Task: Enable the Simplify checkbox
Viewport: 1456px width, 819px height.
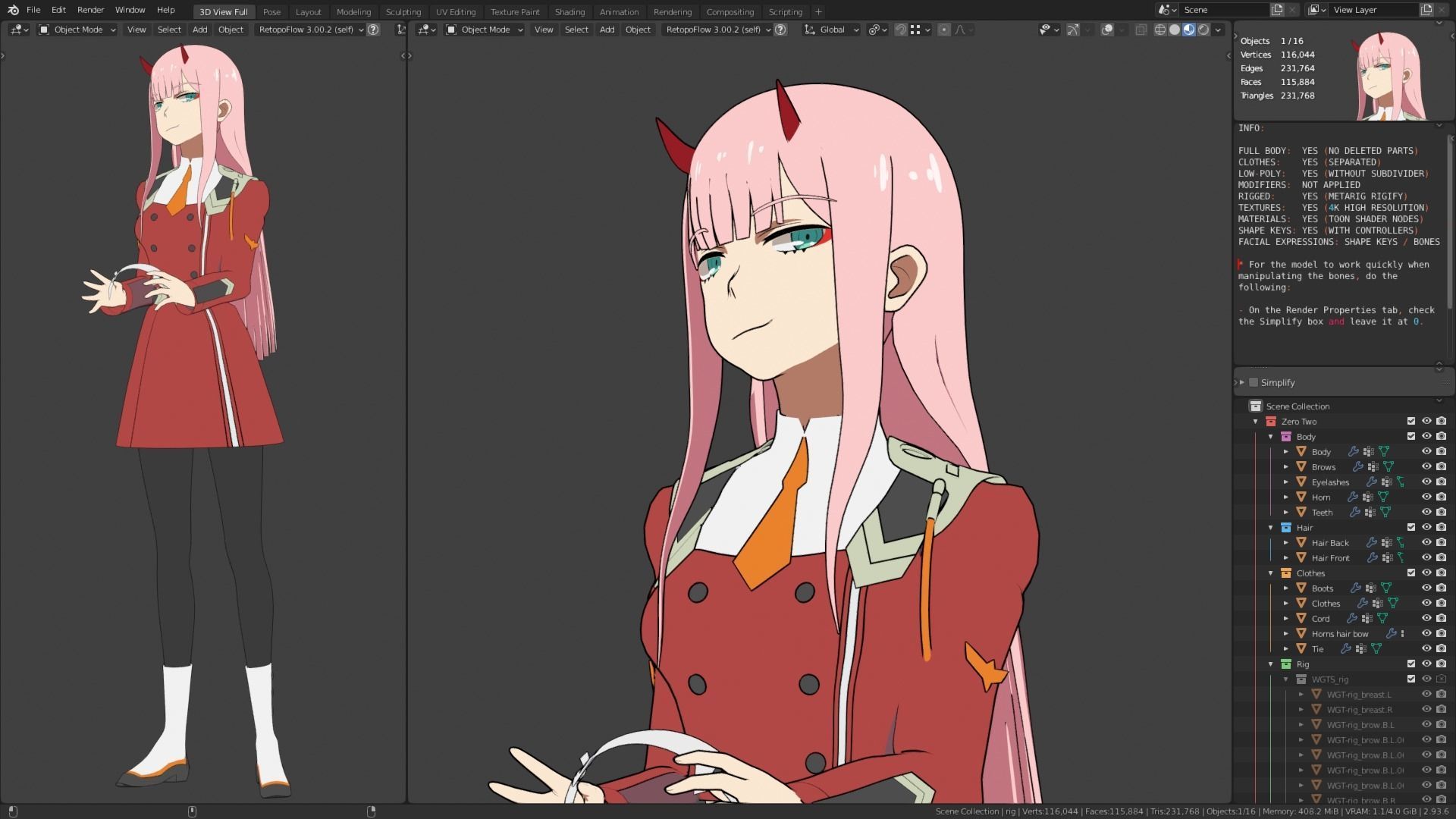Action: [1254, 382]
